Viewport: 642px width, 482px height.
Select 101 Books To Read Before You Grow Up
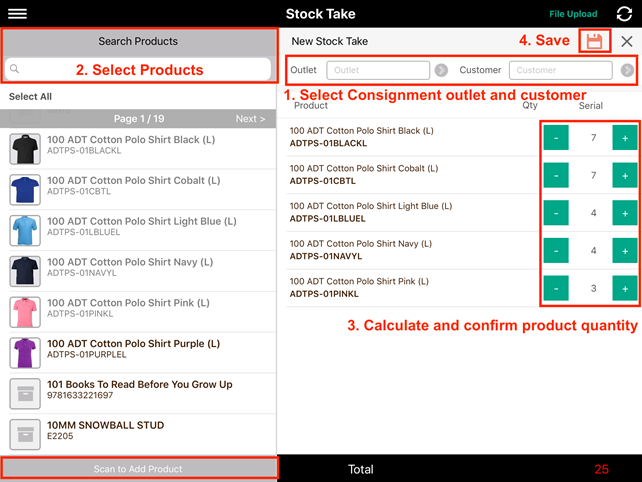tap(138, 394)
